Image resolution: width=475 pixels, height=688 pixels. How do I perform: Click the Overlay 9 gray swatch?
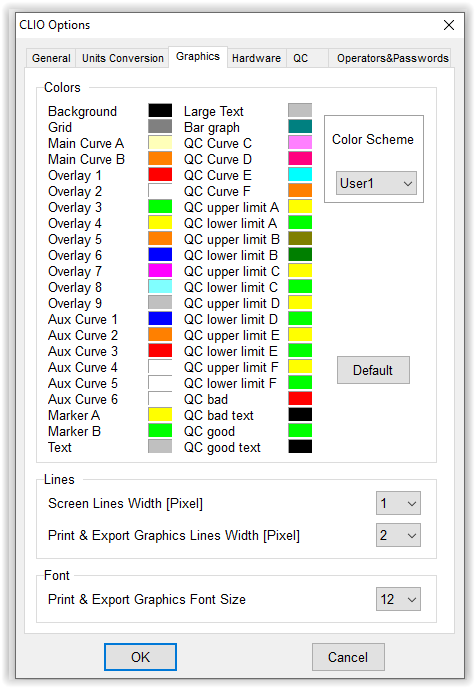coord(160,302)
